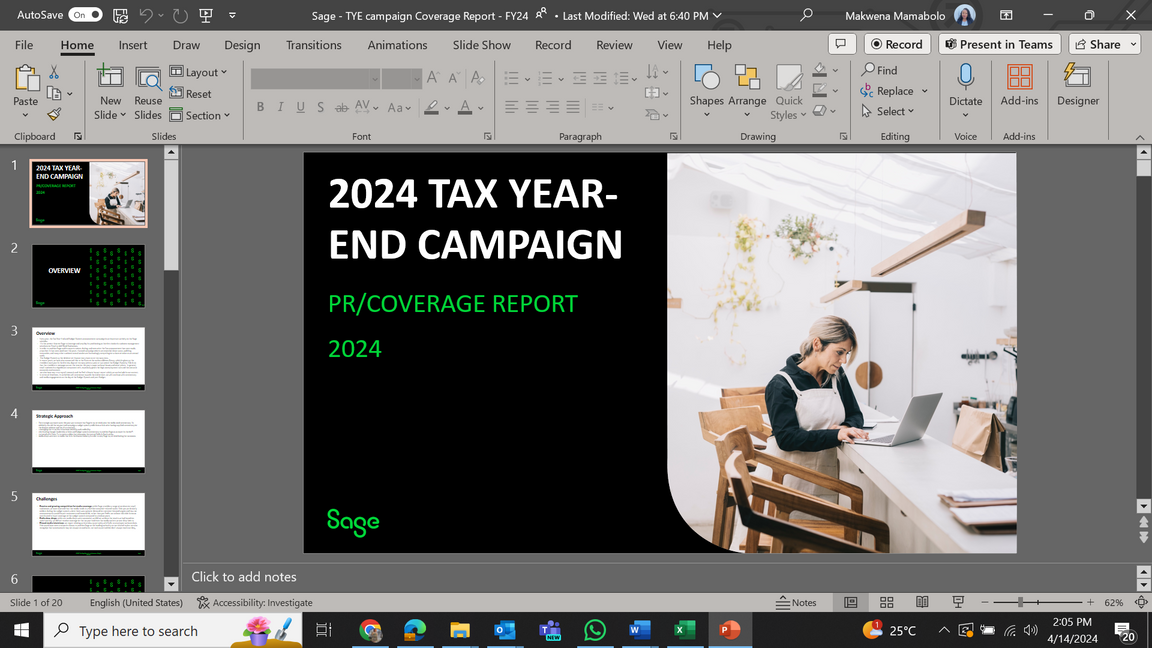
Task: Click the Paste clipboard icon
Action: 26,79
